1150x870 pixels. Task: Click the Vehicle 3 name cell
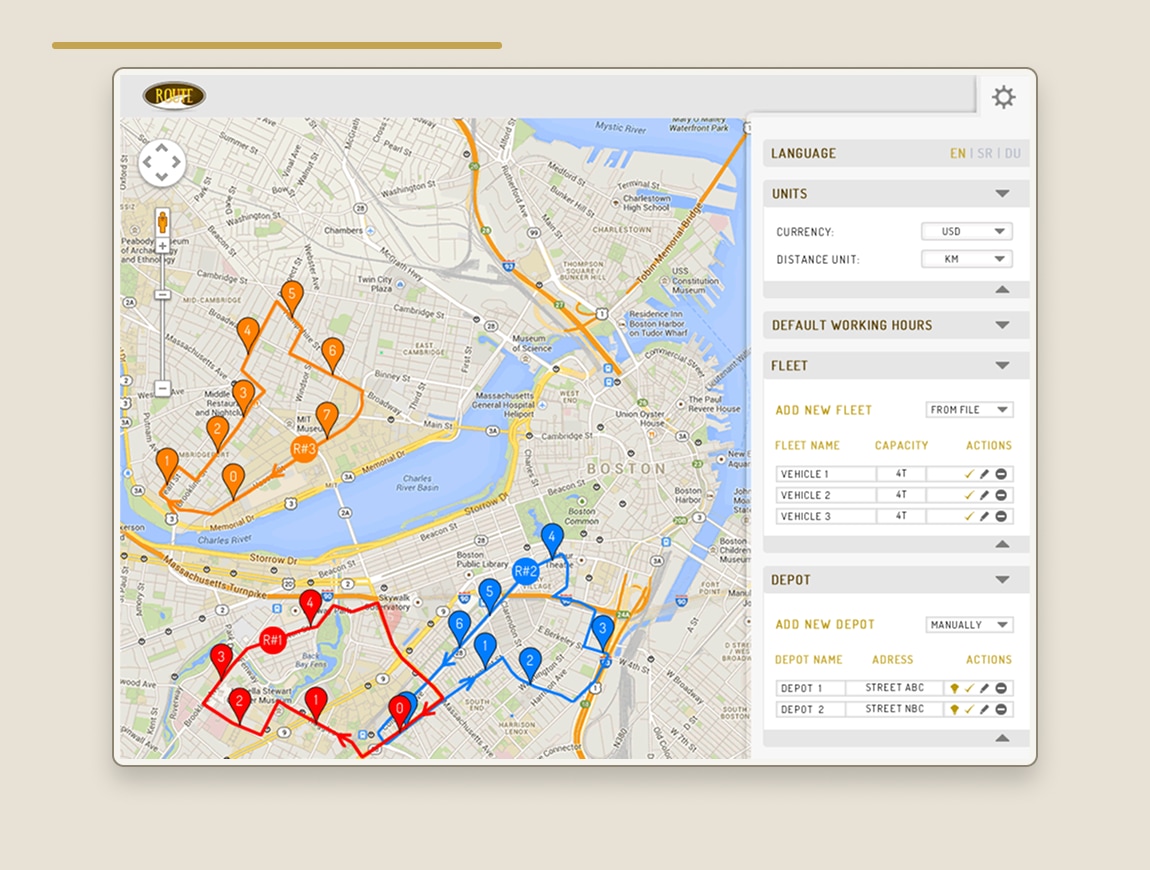tap(826, 516)
